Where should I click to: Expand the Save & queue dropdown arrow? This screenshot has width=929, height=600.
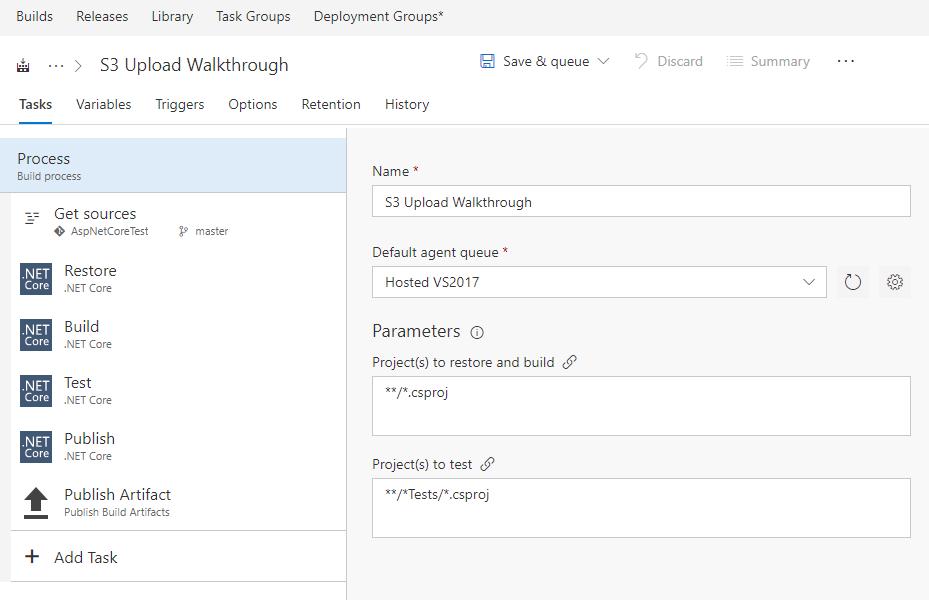(603, 61)
